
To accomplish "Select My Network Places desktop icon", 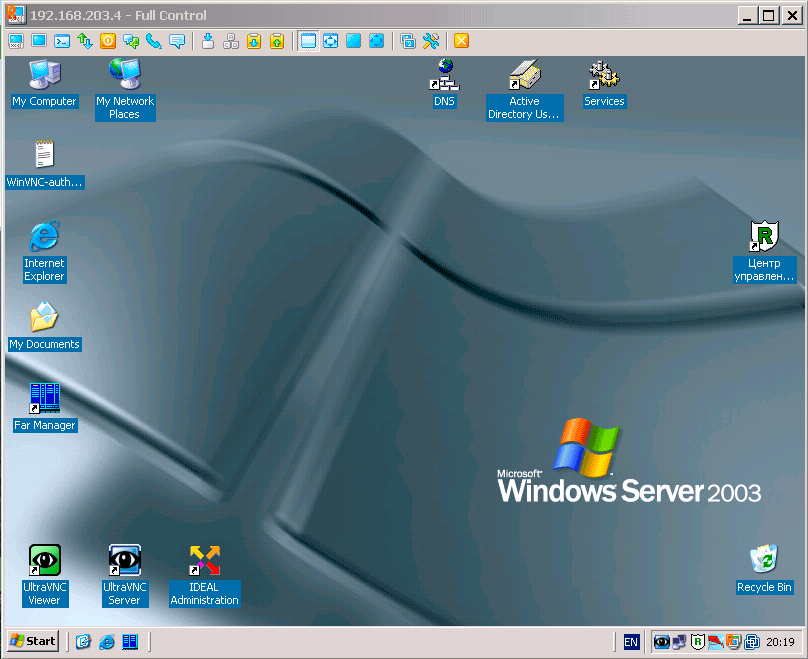I will [x=125, y=90].
